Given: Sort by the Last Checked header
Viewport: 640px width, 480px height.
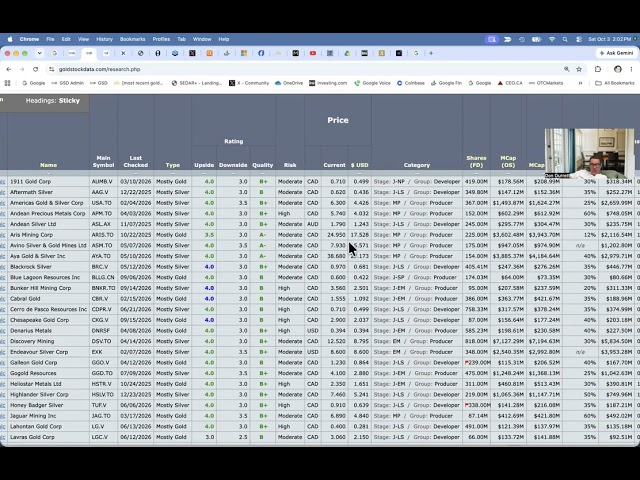Looking at the screenshot, I should (136, 161).
